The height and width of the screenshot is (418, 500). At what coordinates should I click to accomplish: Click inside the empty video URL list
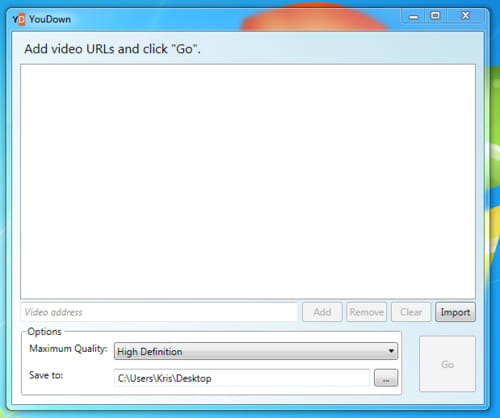point(248,181)
